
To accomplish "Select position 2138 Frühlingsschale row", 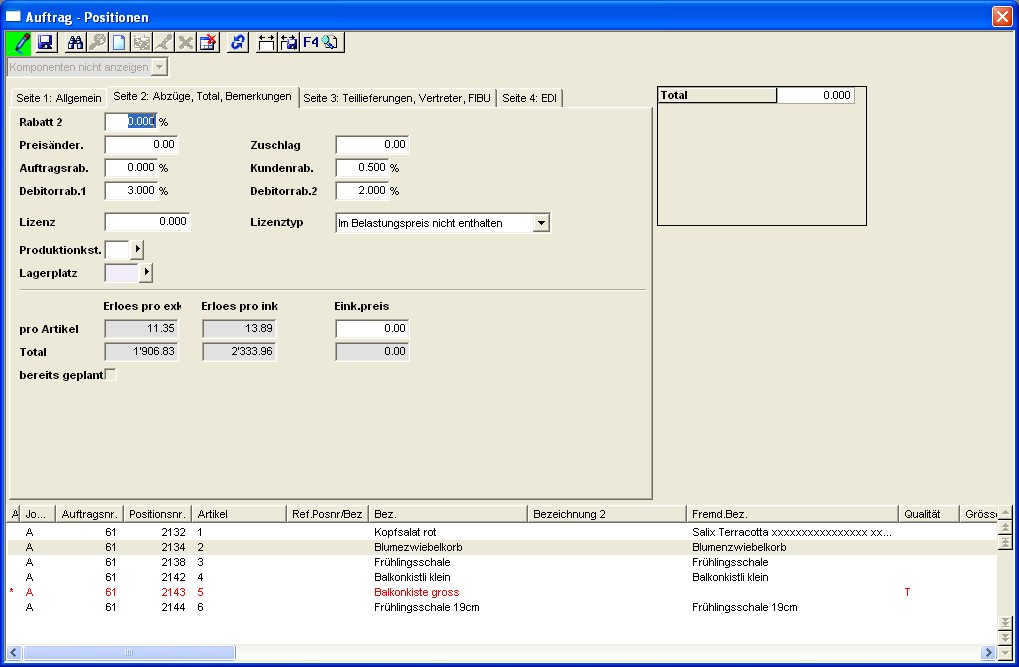I will coord(502,562).
